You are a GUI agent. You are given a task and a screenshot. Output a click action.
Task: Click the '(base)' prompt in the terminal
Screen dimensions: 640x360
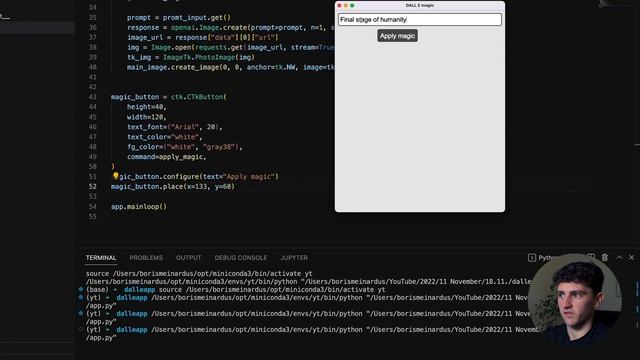pyautogui.click(x=97, y=289)
